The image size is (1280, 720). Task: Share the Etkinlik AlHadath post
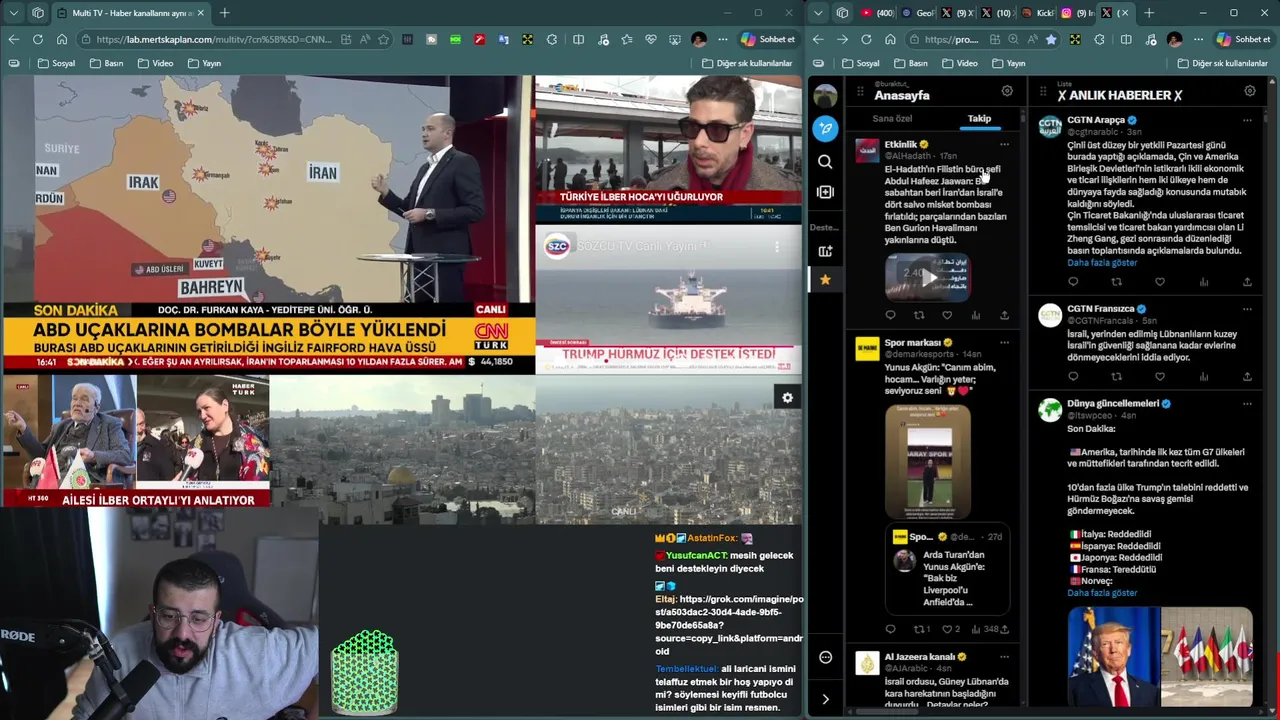1004,315
